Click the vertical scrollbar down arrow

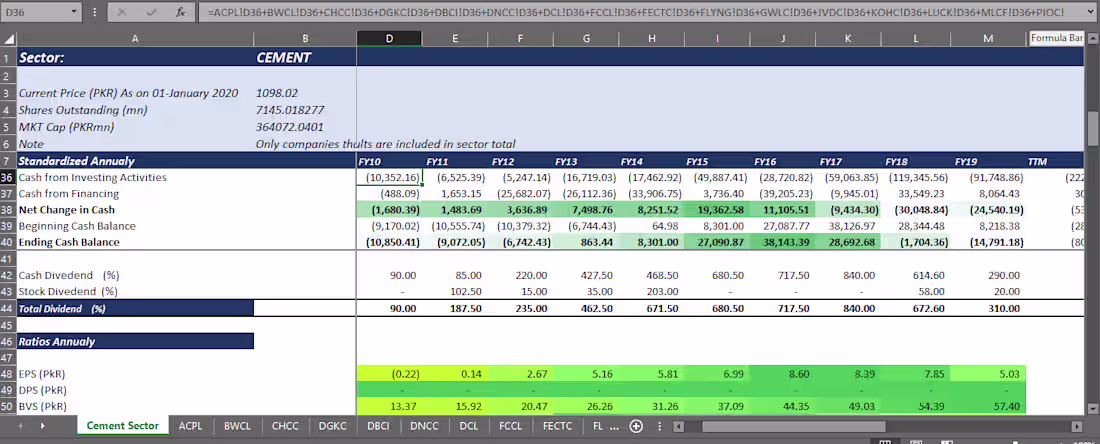tap(1093, 409)
